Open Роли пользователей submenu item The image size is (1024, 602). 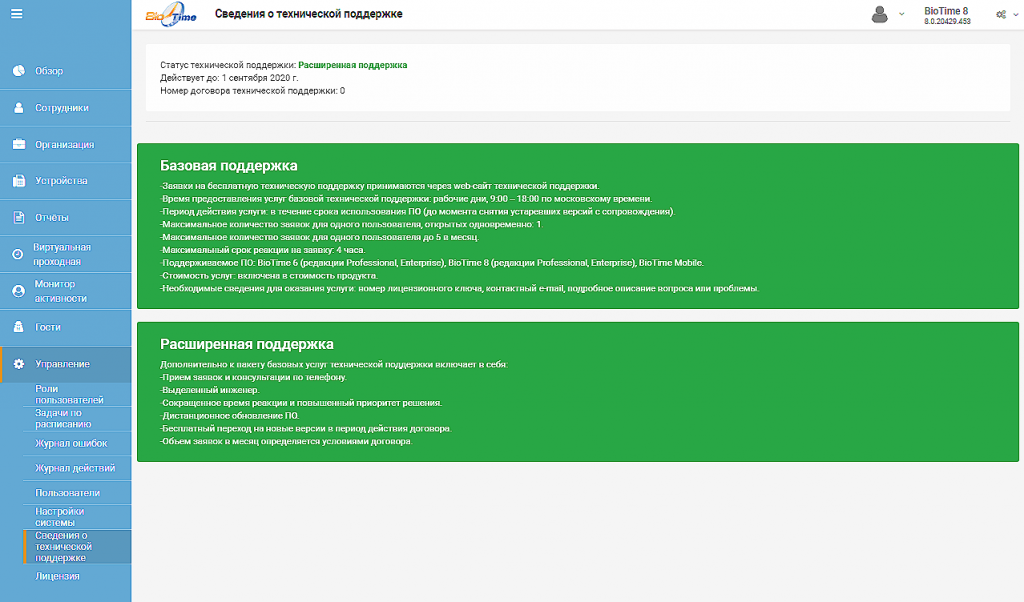(x=77, y=394)
